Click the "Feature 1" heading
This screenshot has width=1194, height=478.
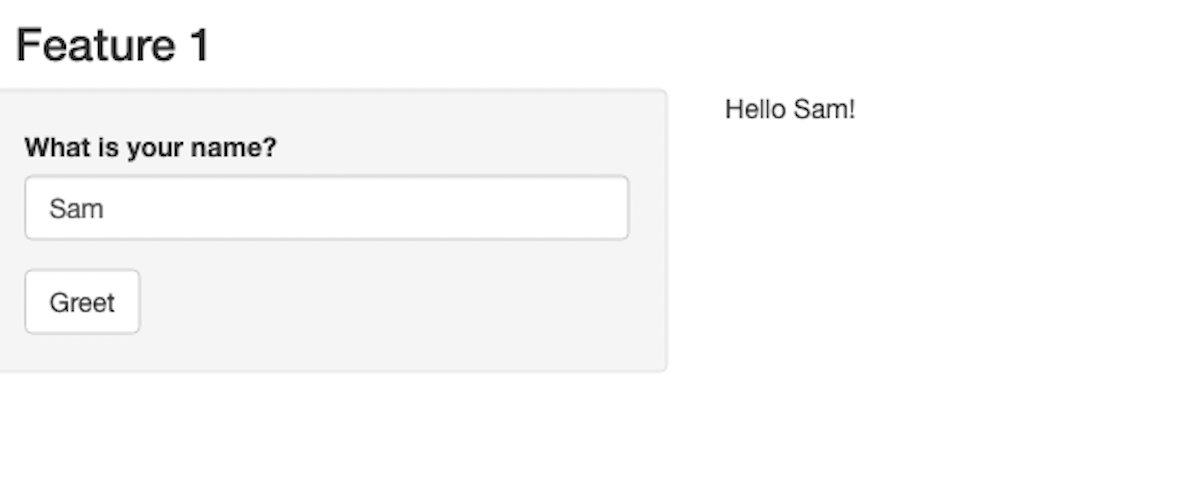pos(112,46)
